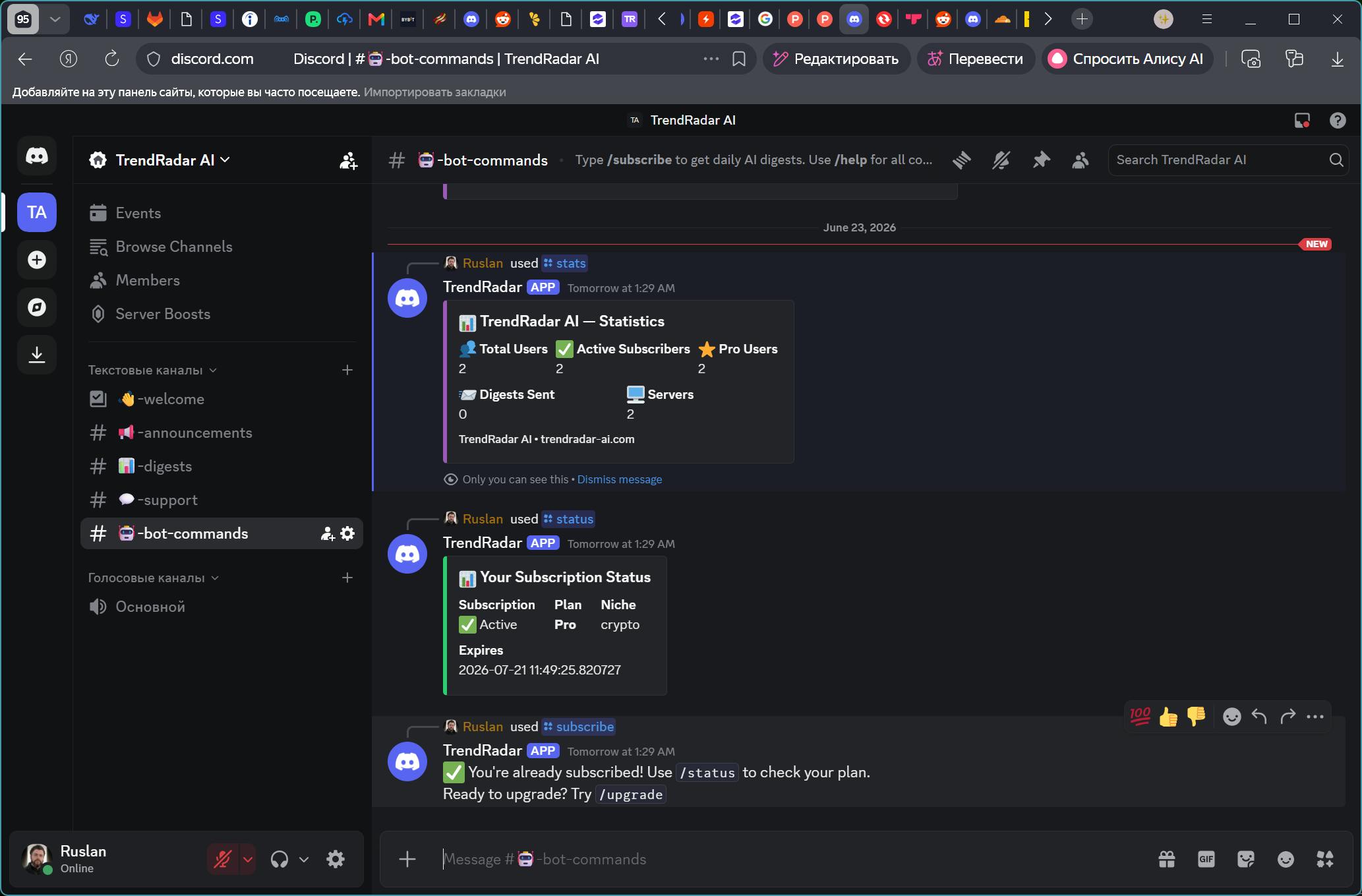
Task: Switch to support channel
Action: [x=222, y=500]
